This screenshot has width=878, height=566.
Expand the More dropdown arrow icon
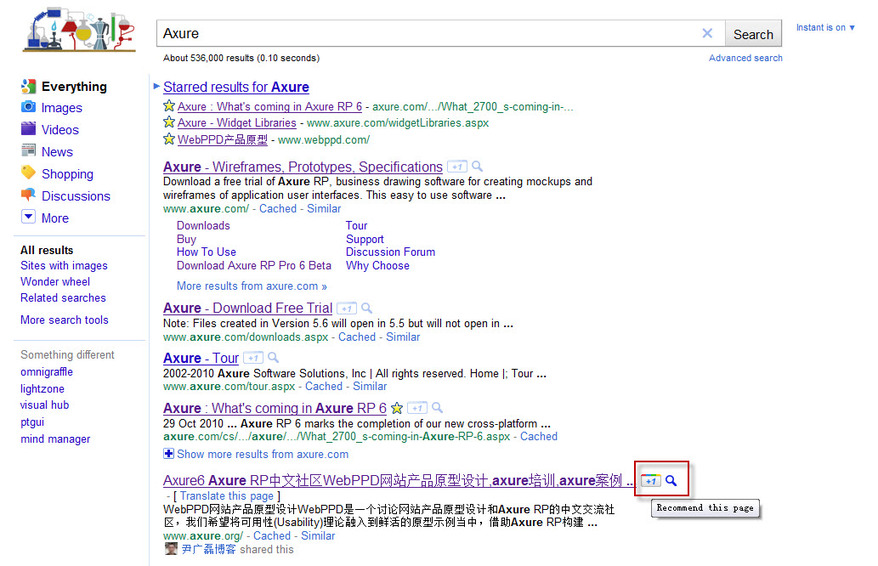pos(29,217)
